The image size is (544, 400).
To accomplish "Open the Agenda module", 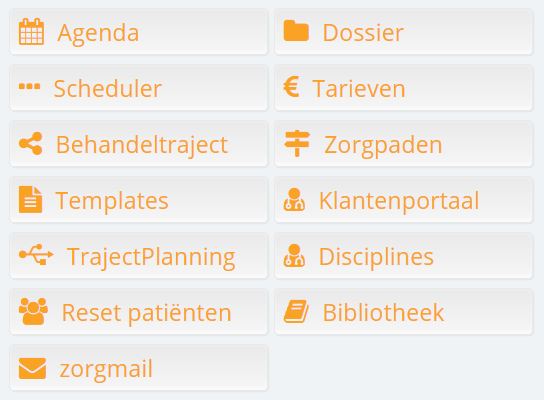I will point(139,32).
